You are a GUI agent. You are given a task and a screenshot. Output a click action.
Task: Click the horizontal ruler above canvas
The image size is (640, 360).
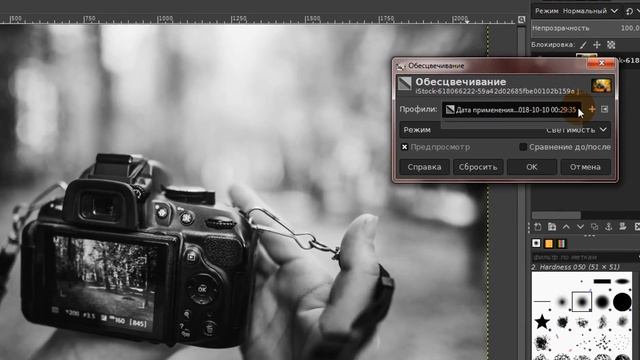tap(257, 19)
